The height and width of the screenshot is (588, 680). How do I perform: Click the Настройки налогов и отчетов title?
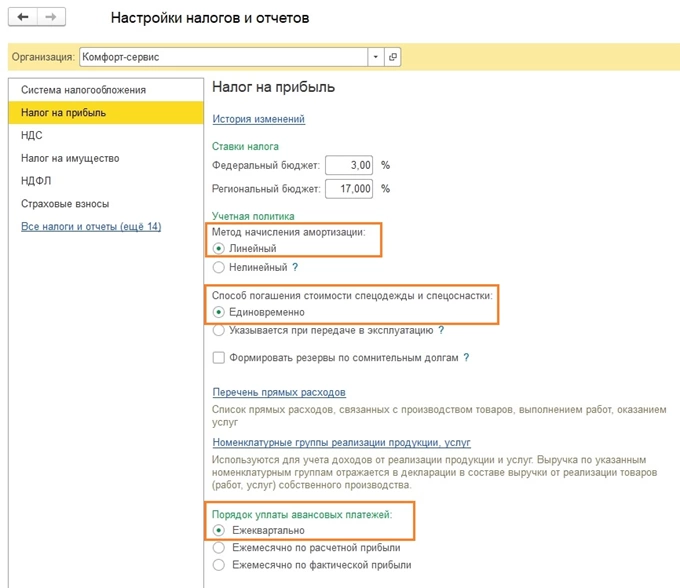[x=210, y=18]
